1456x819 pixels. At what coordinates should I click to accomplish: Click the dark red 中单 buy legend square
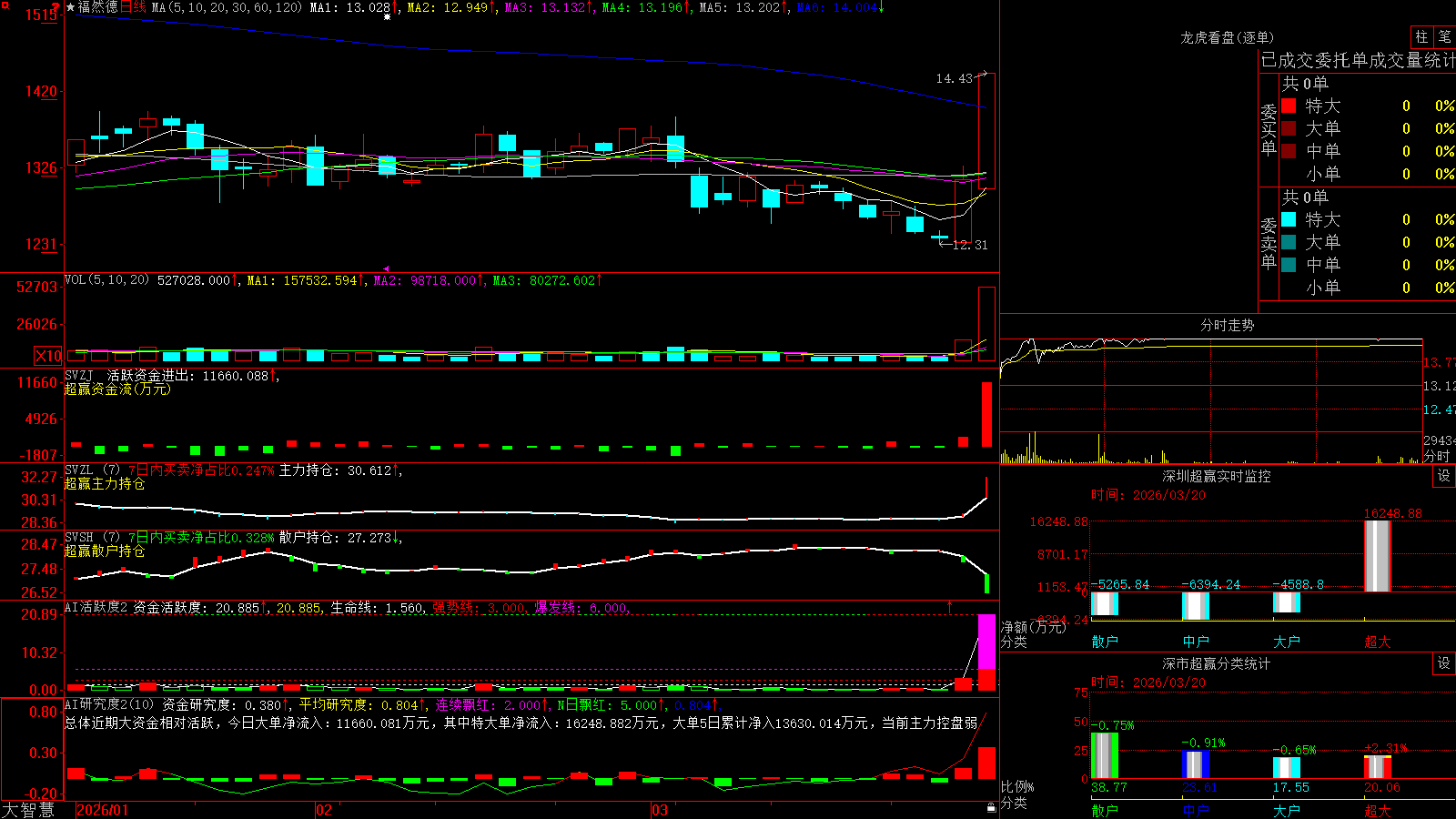[x=1289, y=151]
